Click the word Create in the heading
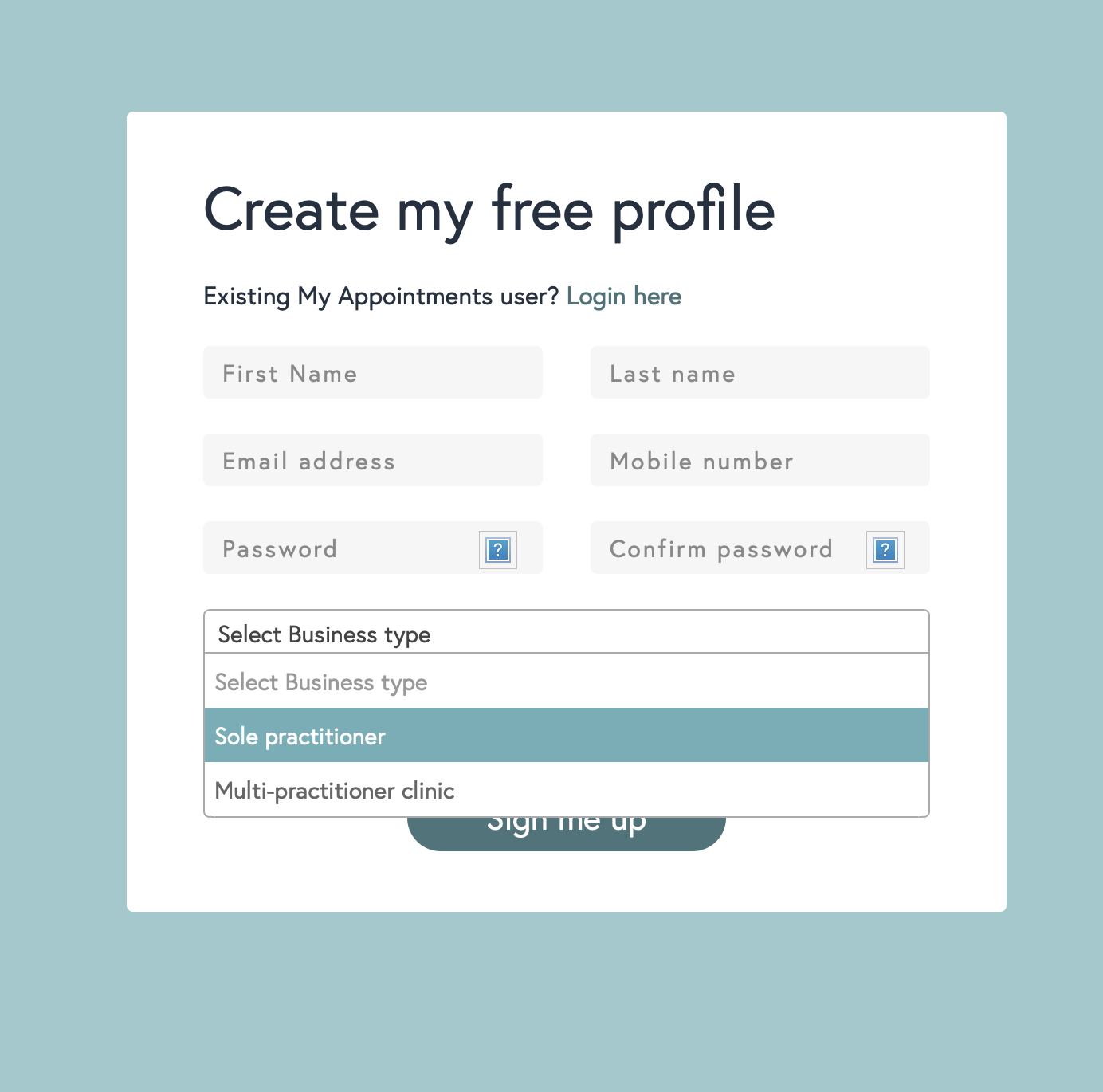The width and height of the screenshot is (1103, 1092). pyautogui.click(x=292, y=210)
